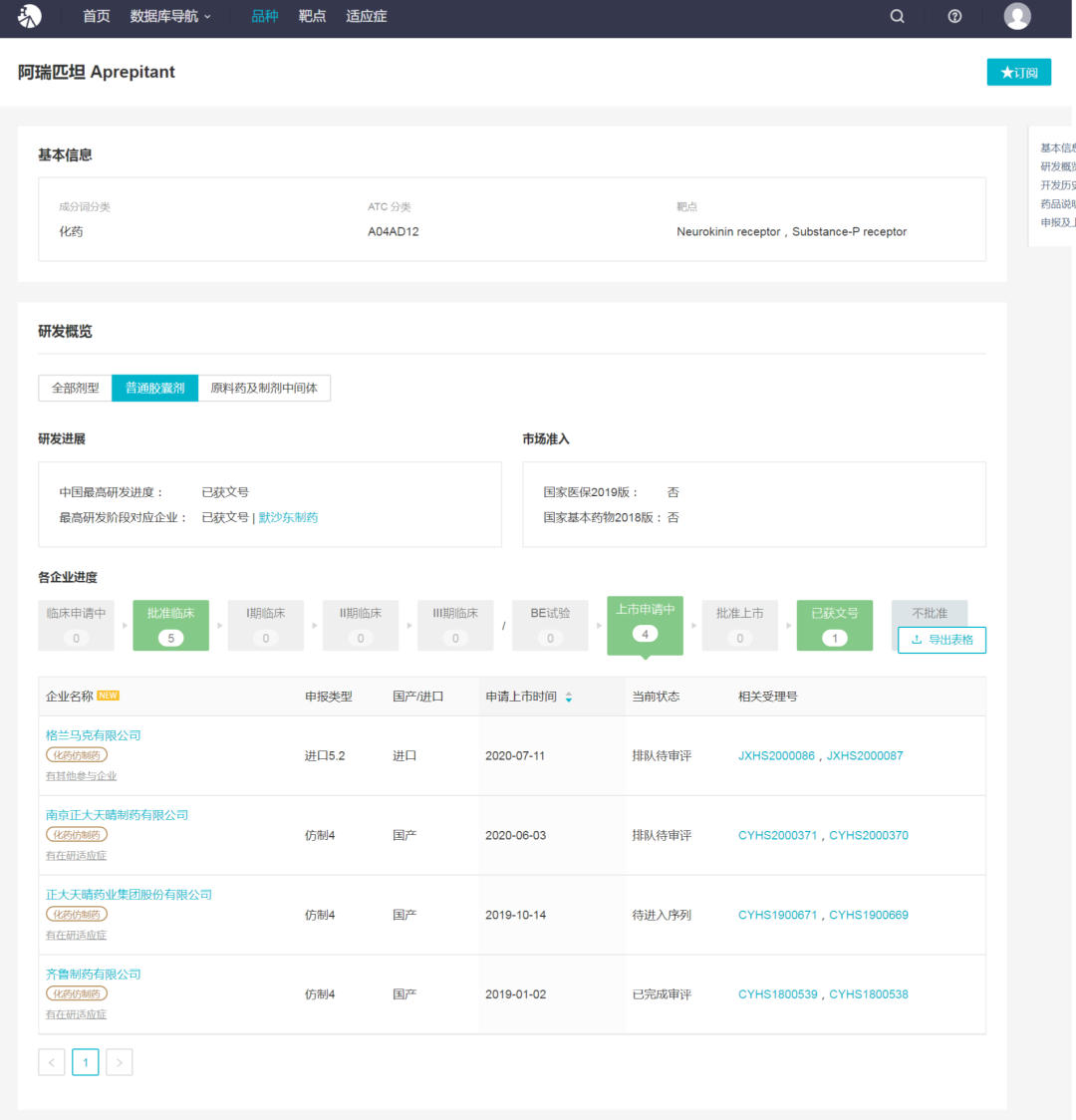The image size is (1076, 1120).
Task: Click the 企业名称 column header
Action: (70, 697)
